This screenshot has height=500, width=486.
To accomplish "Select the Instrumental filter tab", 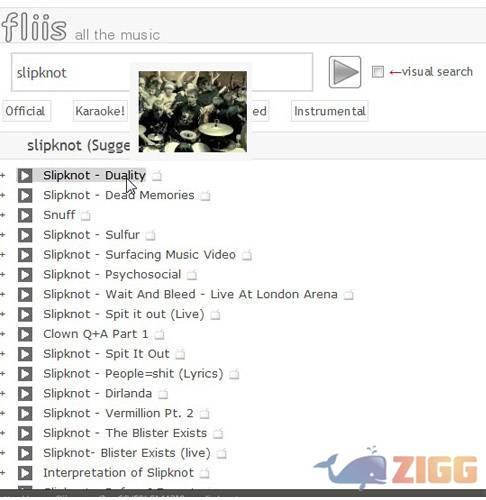I will pyautogui.click(x=329, y=111).
